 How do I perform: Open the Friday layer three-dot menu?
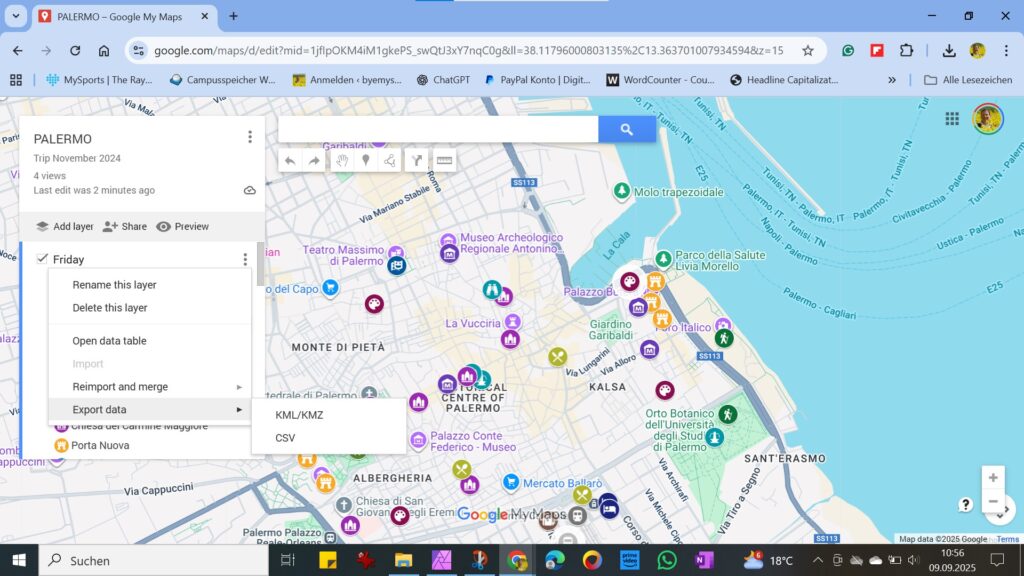tap(245, 260)
